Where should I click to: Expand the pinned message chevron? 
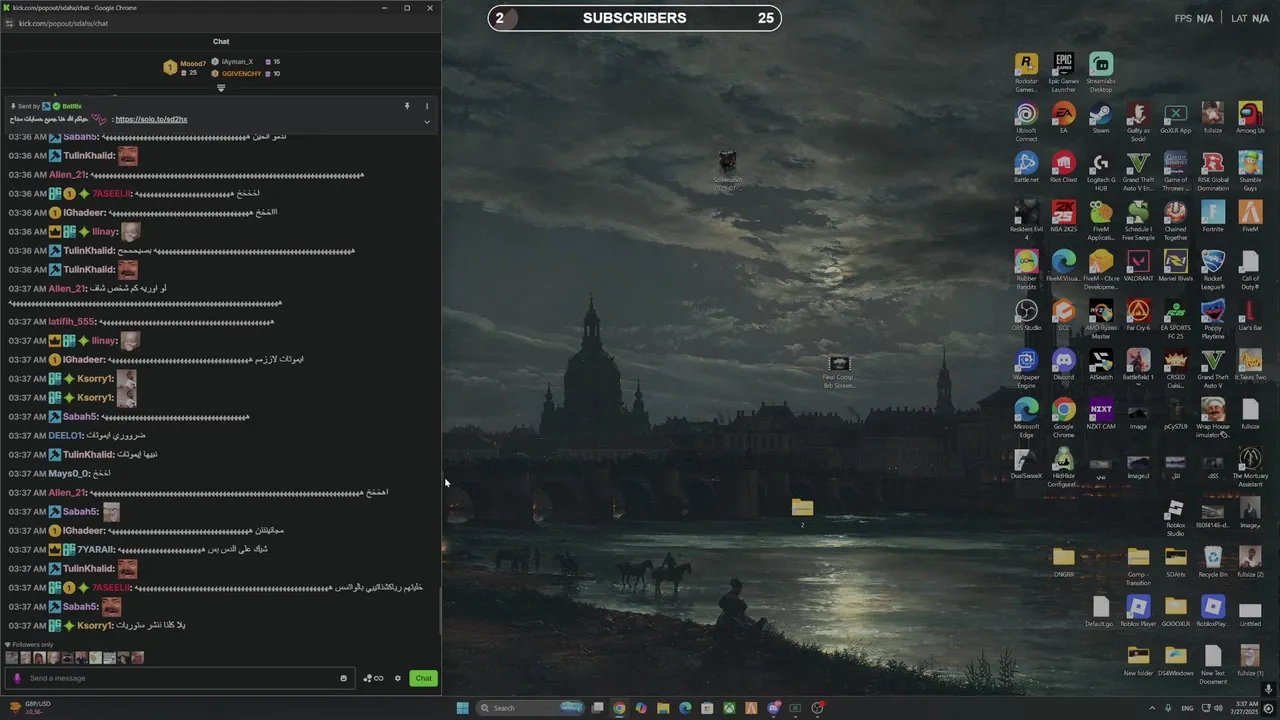coord(427,122)
